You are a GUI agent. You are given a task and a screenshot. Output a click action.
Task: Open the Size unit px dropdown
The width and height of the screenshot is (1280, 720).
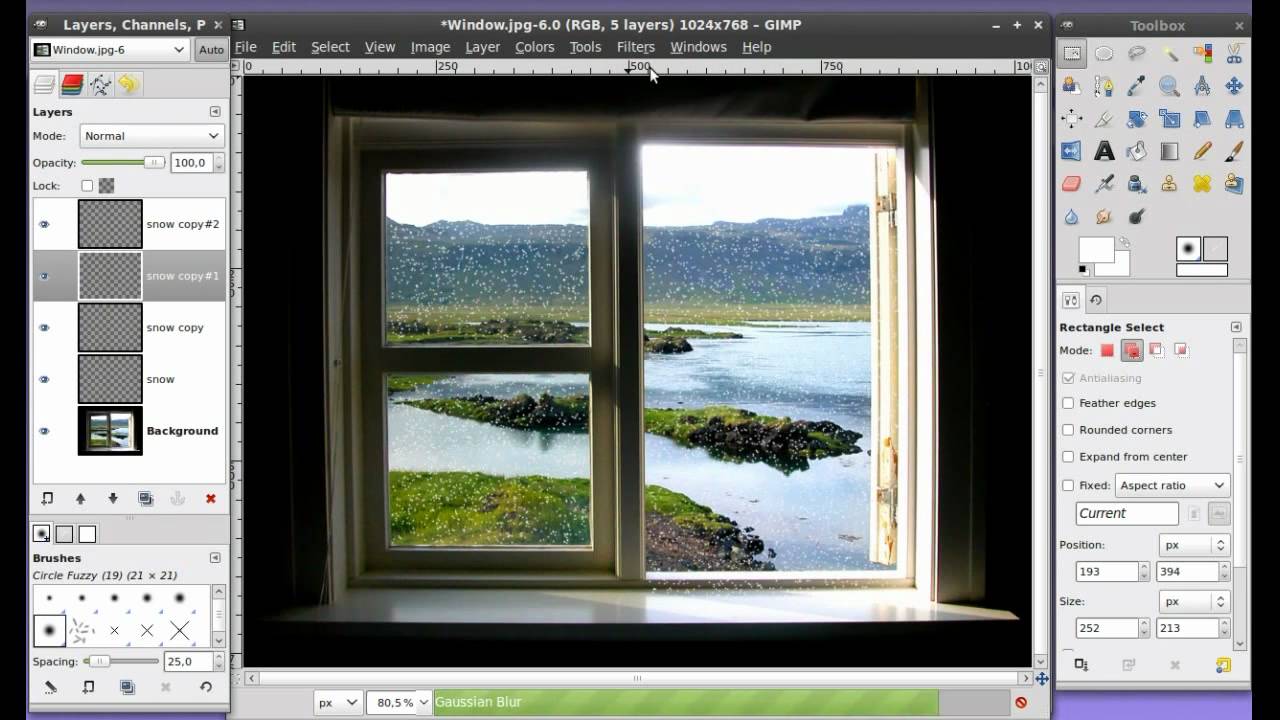[1193, 602]
